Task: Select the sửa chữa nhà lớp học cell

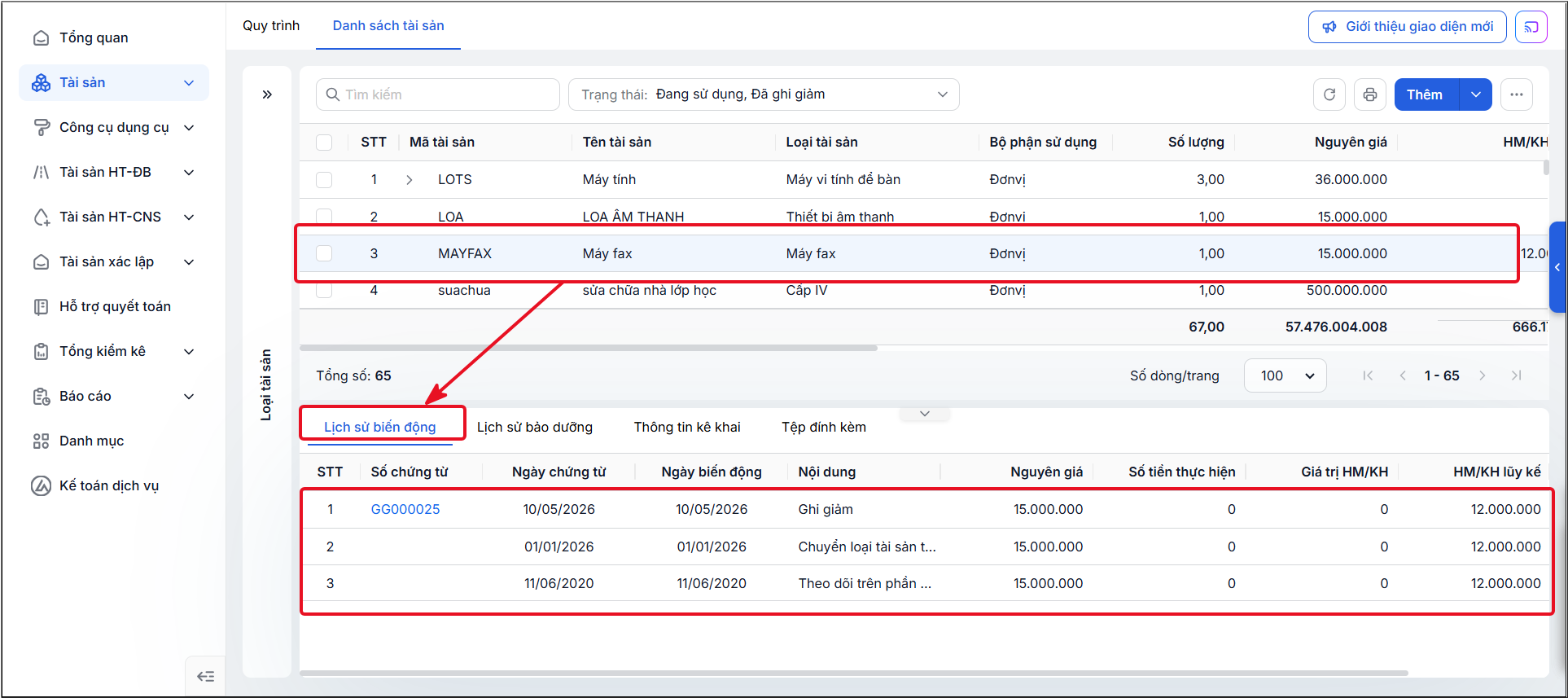Action: pyautogui.click(x=650, y=290)
